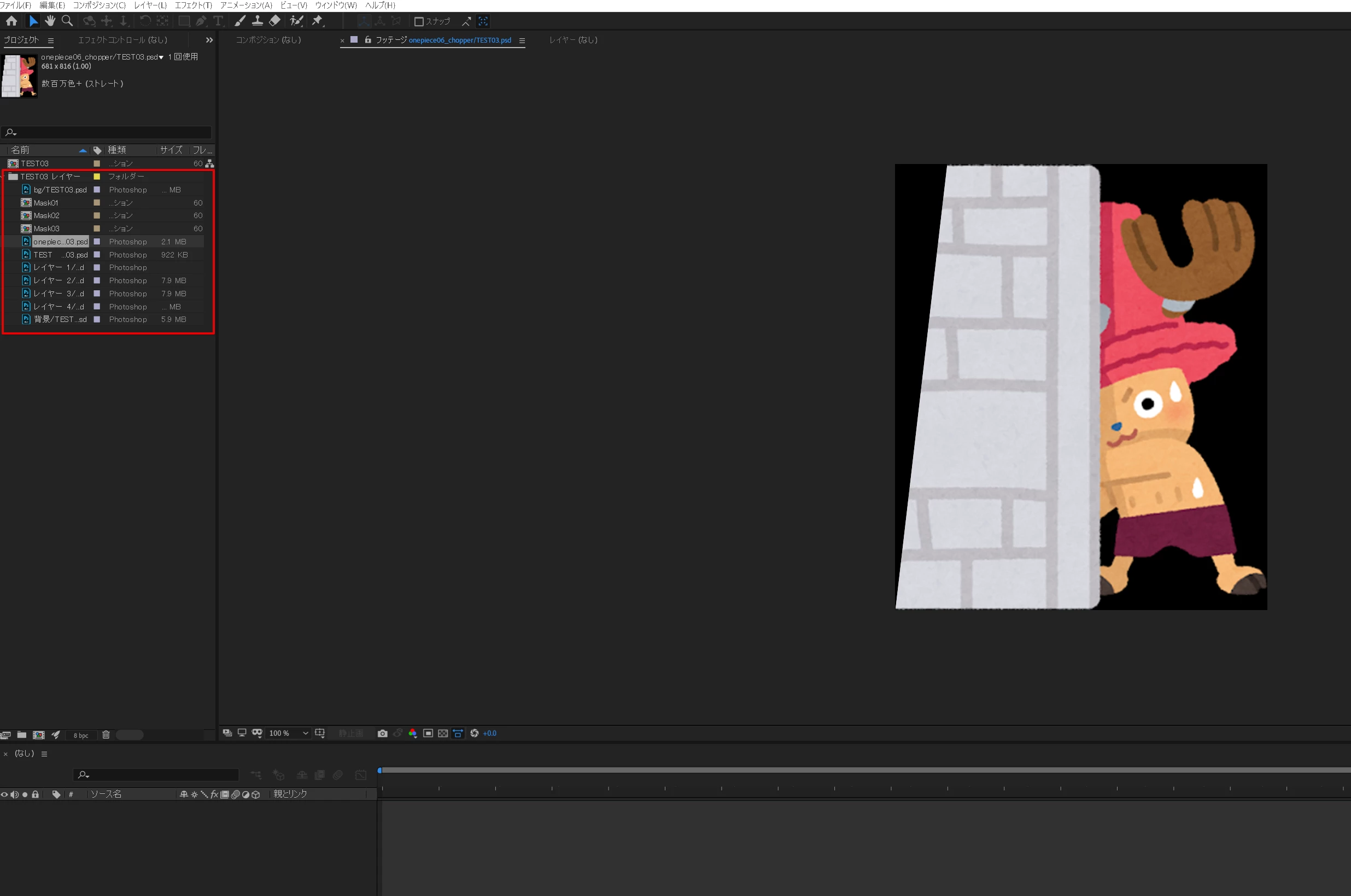
Task: Select the Hand tool
Action: [x=50, y=21]
